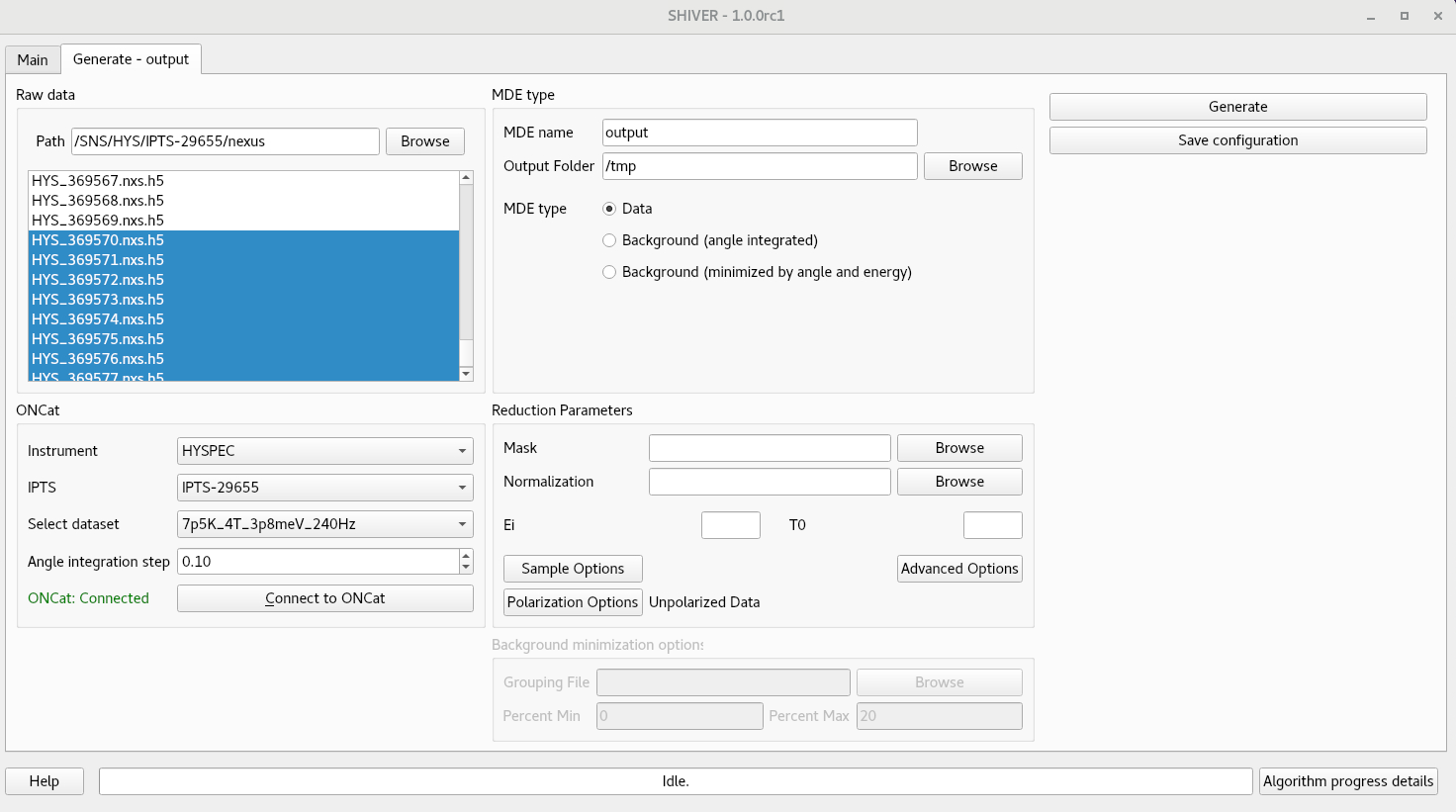Click in the MDE name field

point(759,132)
